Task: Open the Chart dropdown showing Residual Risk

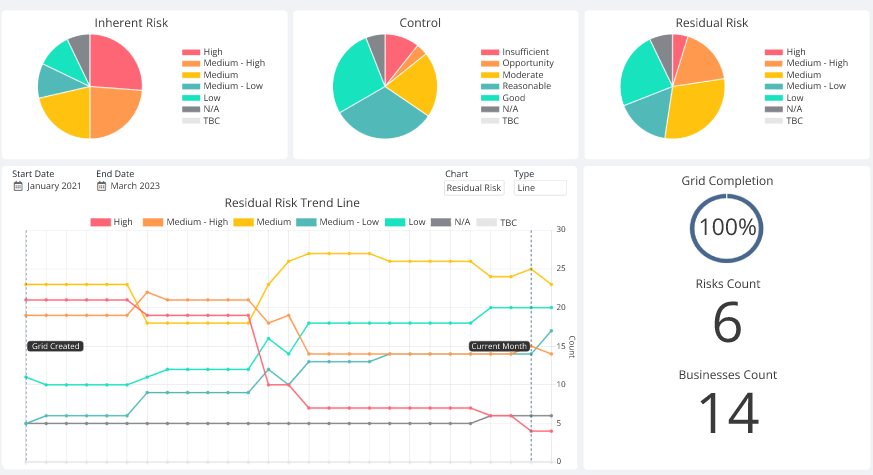Action: [474, 187]
